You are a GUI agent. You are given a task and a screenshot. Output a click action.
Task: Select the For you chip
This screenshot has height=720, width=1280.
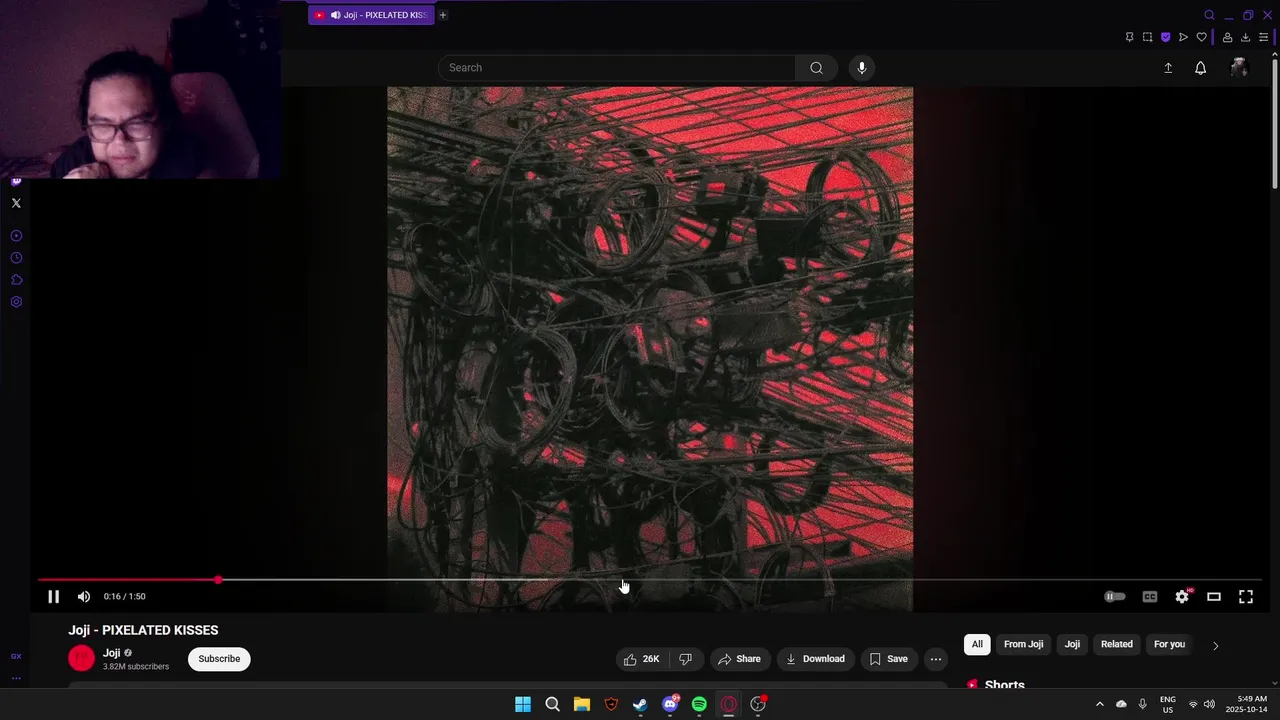click(1169, 644)
